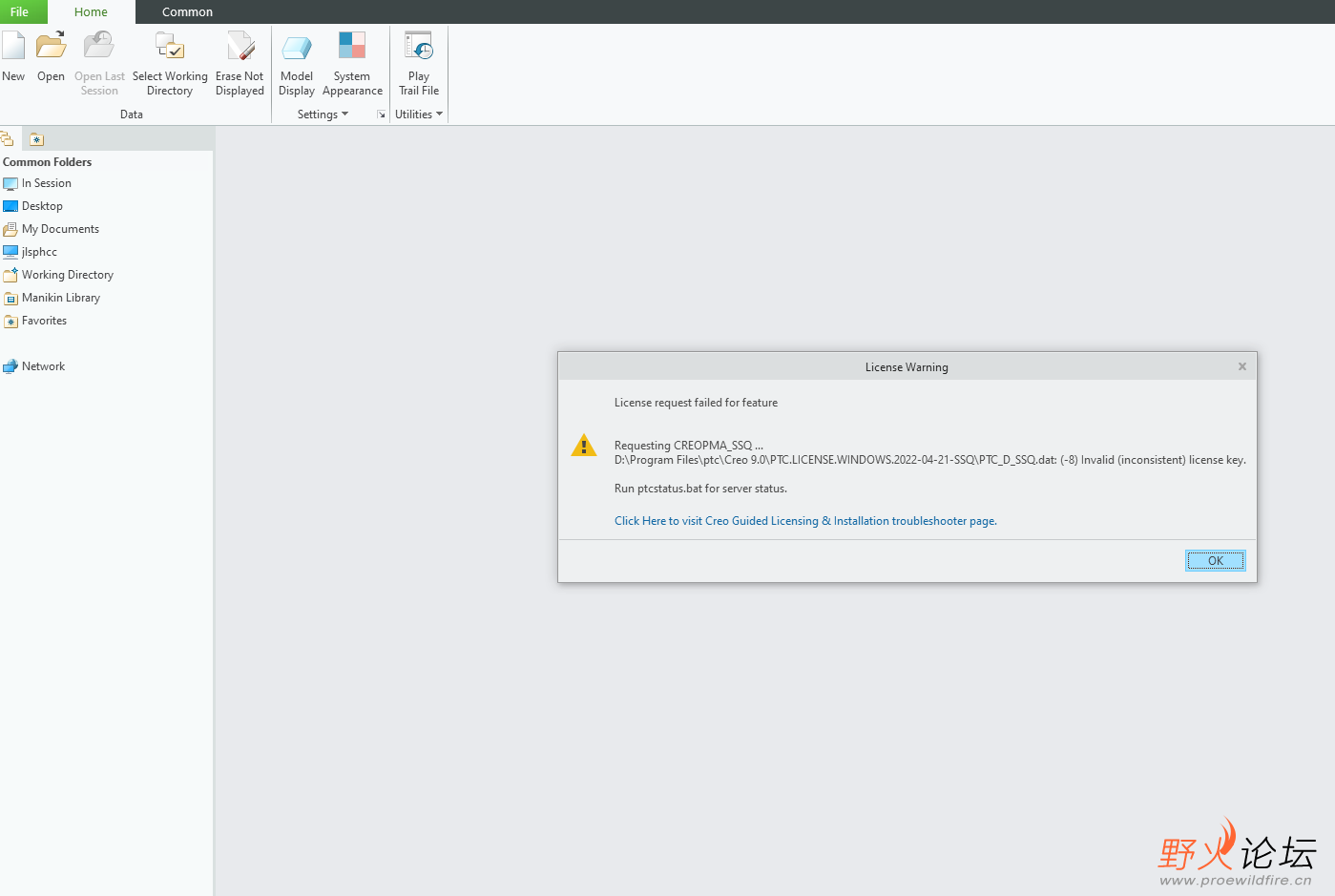Select the In Session folder

(37, 183)
